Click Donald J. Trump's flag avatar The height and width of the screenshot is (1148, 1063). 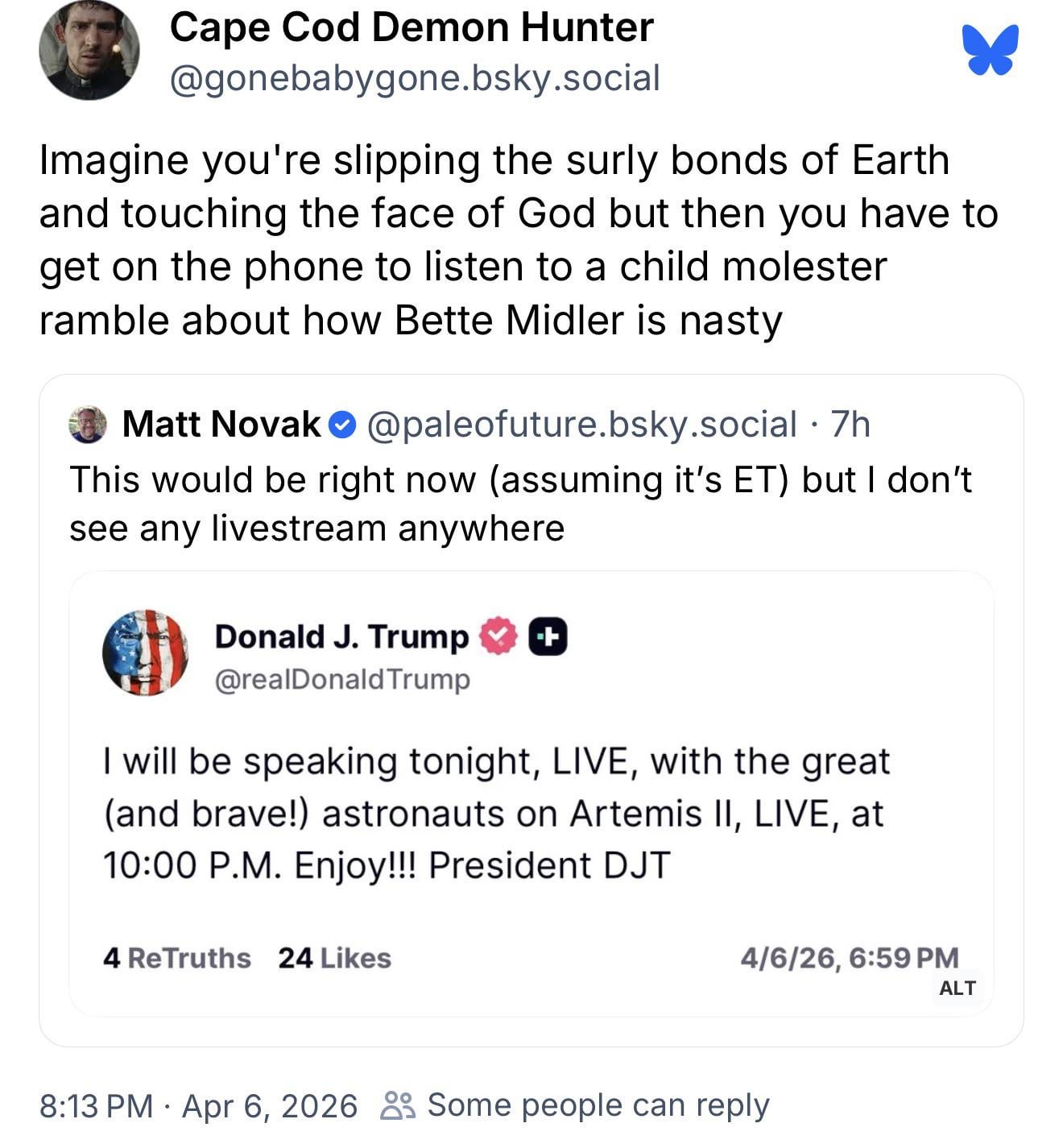click(146, 653)
